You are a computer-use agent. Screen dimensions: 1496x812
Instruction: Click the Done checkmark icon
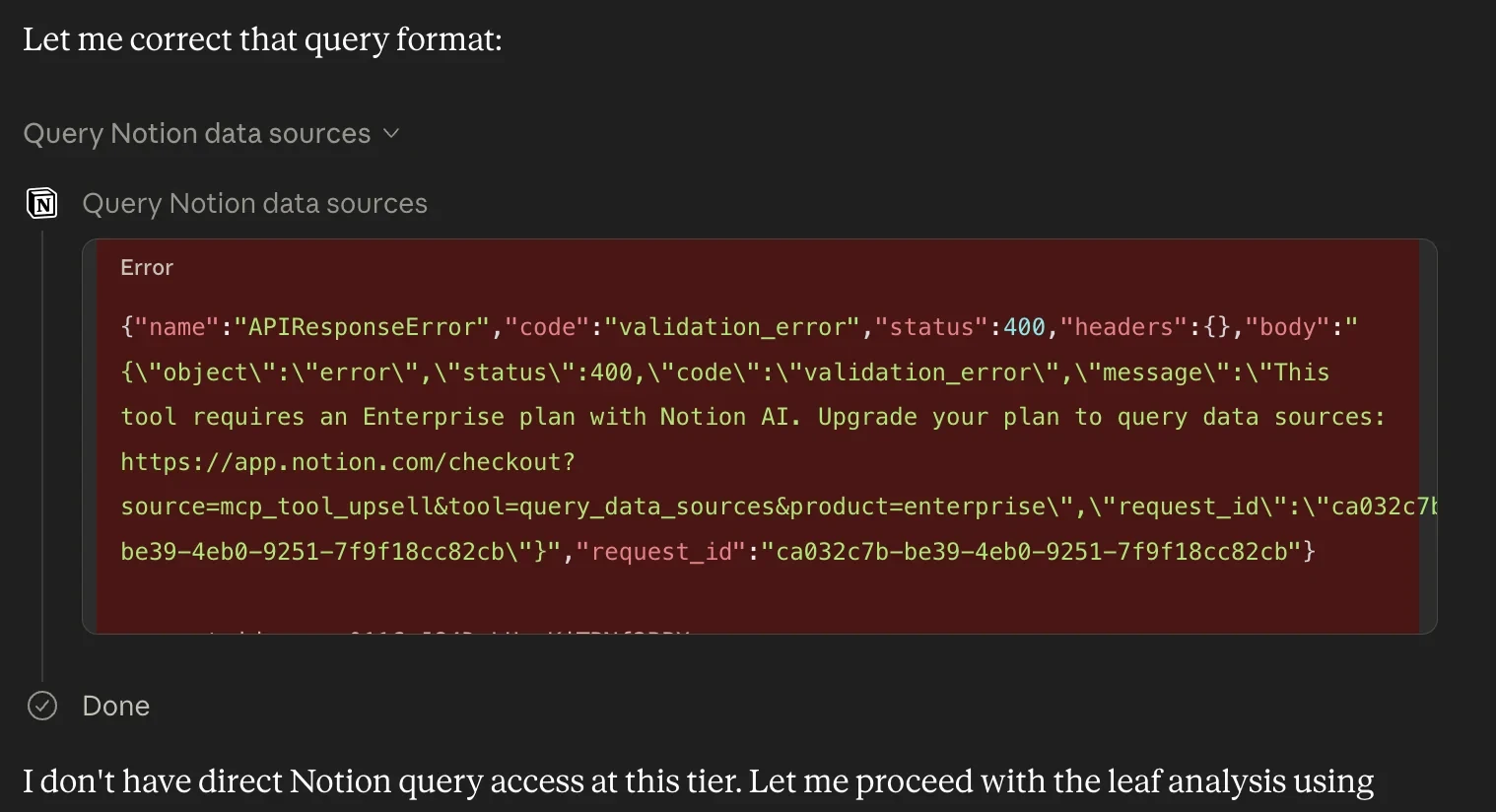[42, 706]
